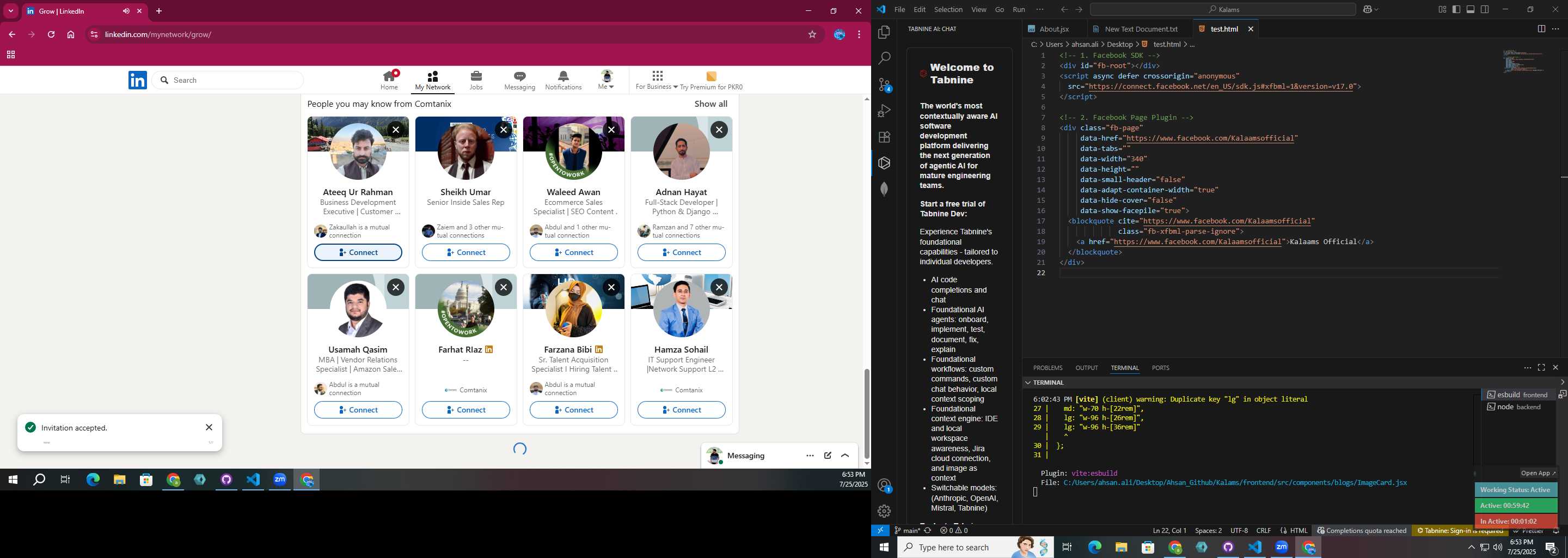Toggle VS Code secondary side bar
This screenshot has height=558, width=1568.
[x=1485, y=9]
